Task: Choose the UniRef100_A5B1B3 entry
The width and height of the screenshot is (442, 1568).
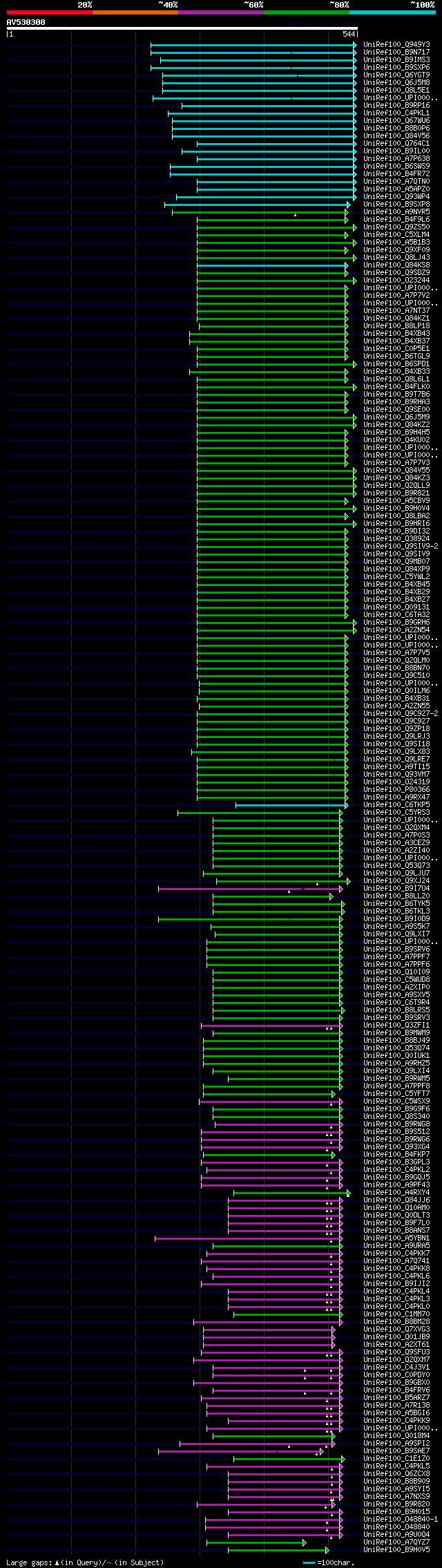Action: pos(396,242)
